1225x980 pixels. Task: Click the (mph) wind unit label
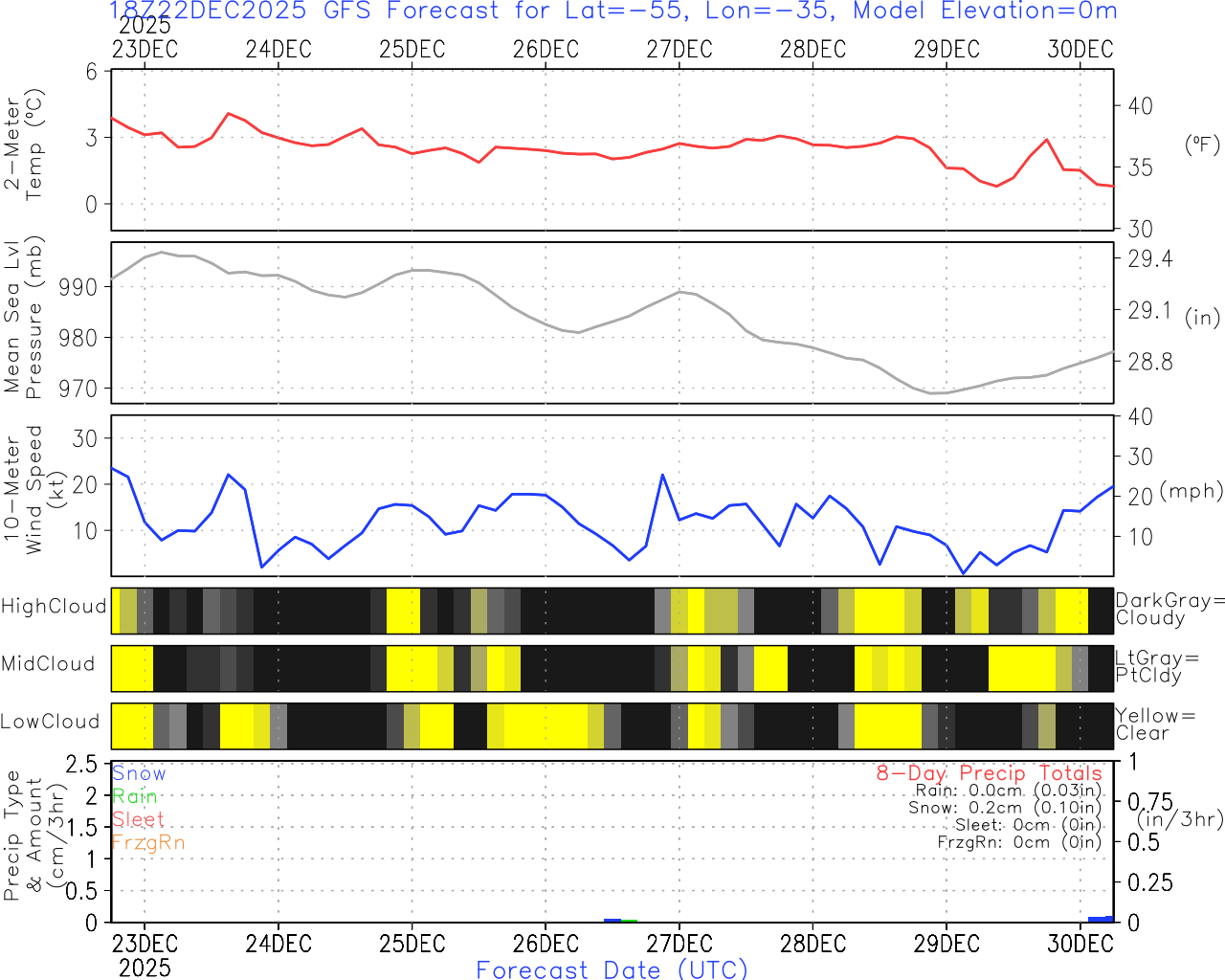(1192, 491)
